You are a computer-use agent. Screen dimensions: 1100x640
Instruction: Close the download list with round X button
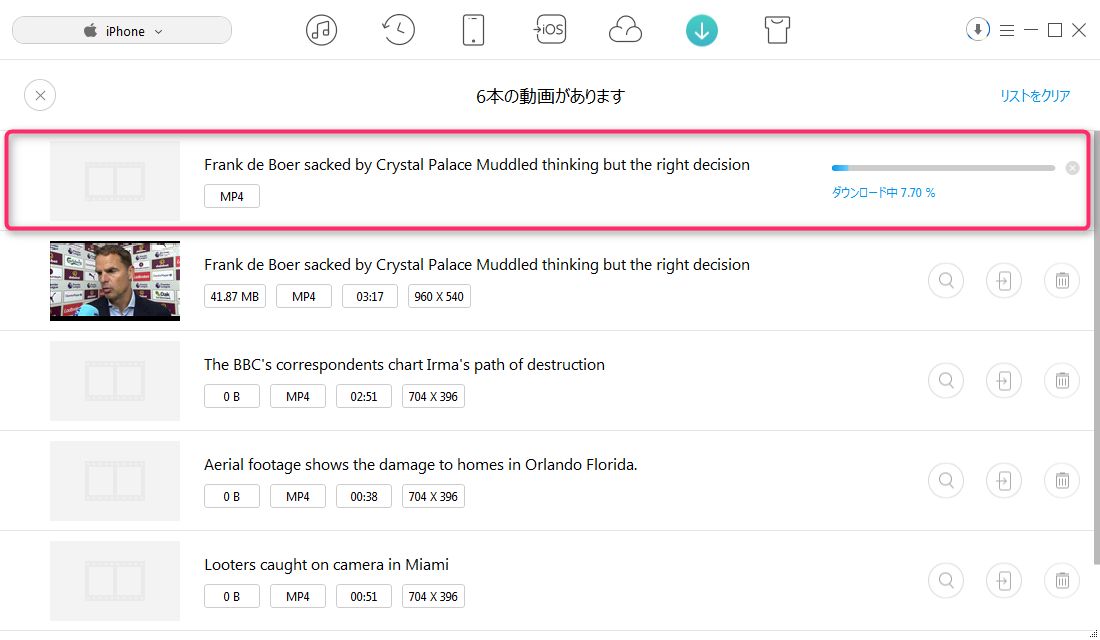coord(40,95)
